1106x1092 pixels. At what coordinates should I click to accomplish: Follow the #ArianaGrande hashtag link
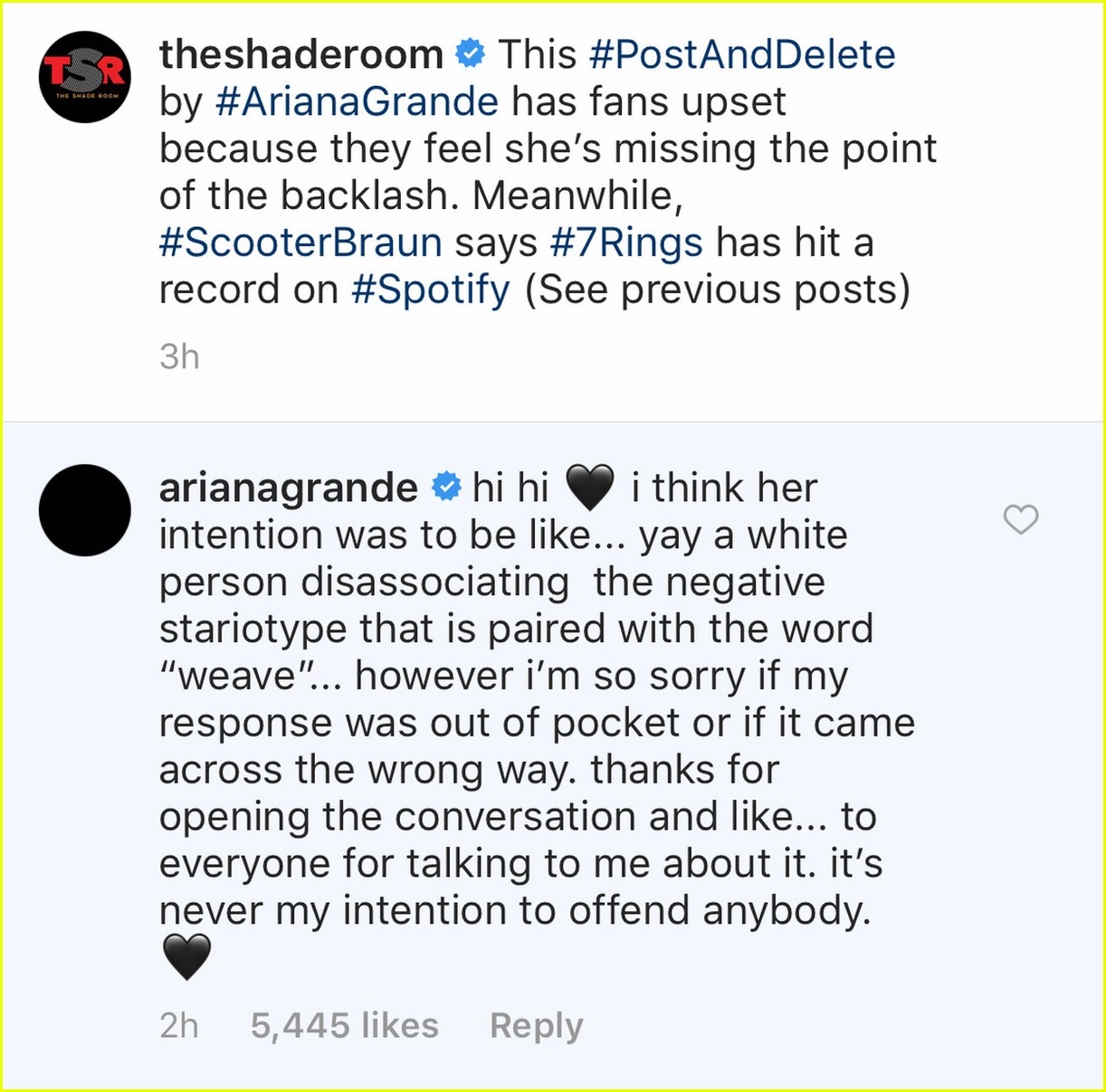point(357,101)
